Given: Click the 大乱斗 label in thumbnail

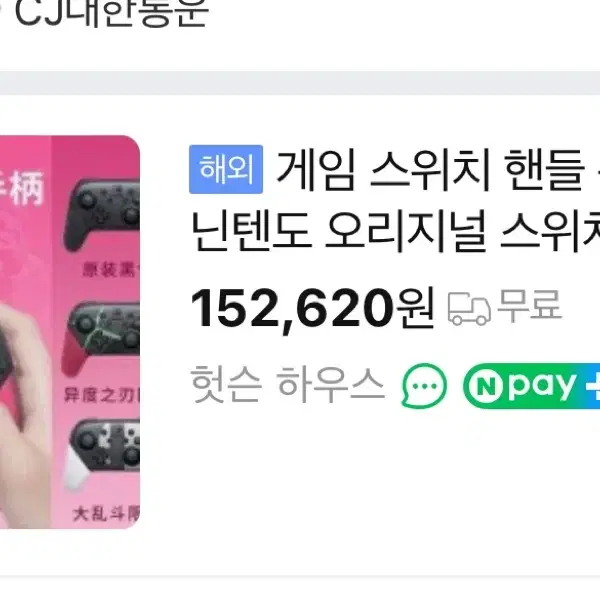Looking at the screenshot, I should click(106, 514).
